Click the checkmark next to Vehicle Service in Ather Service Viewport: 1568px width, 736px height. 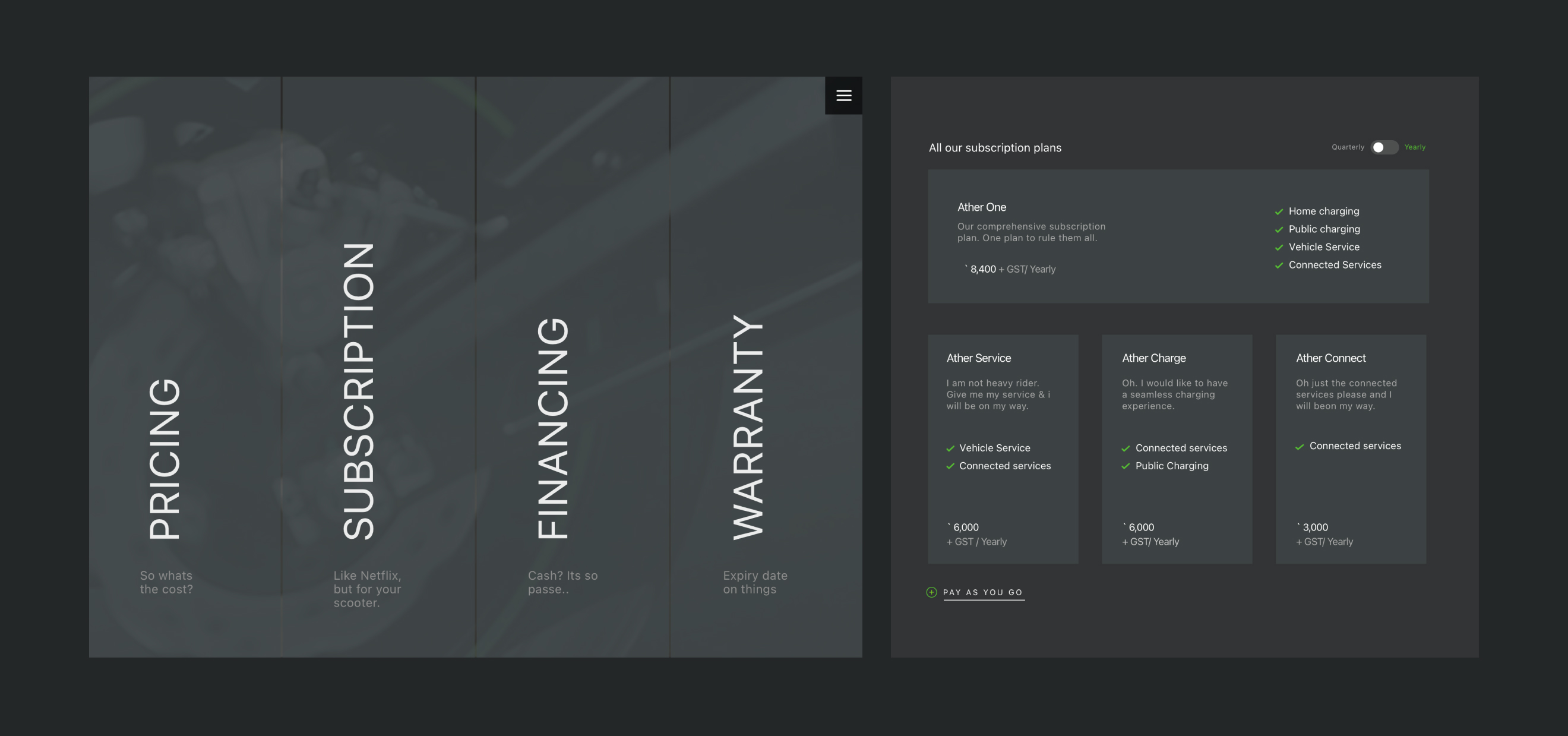pyautogui.click(x=950, y=448)
